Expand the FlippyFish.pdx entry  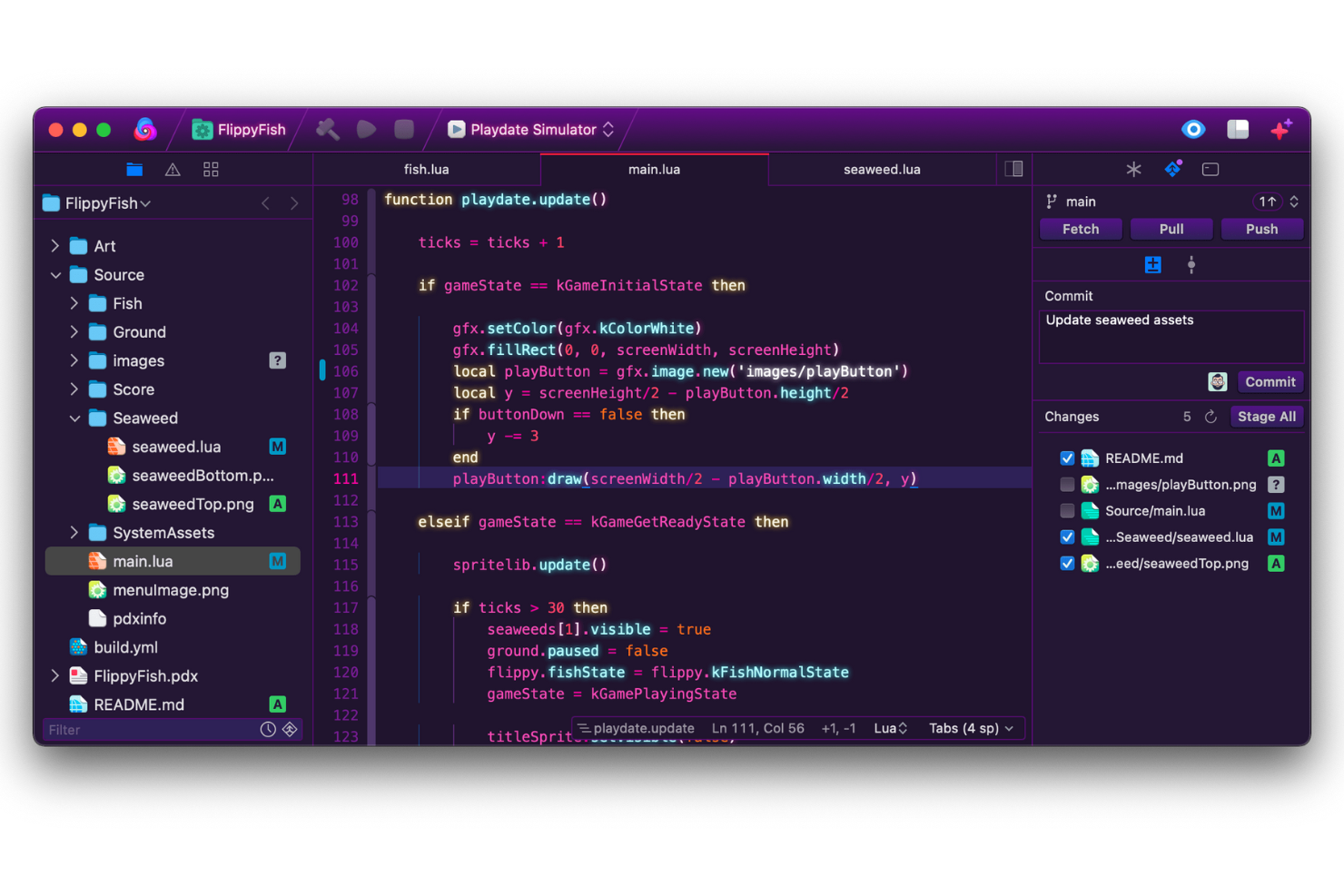55,675
